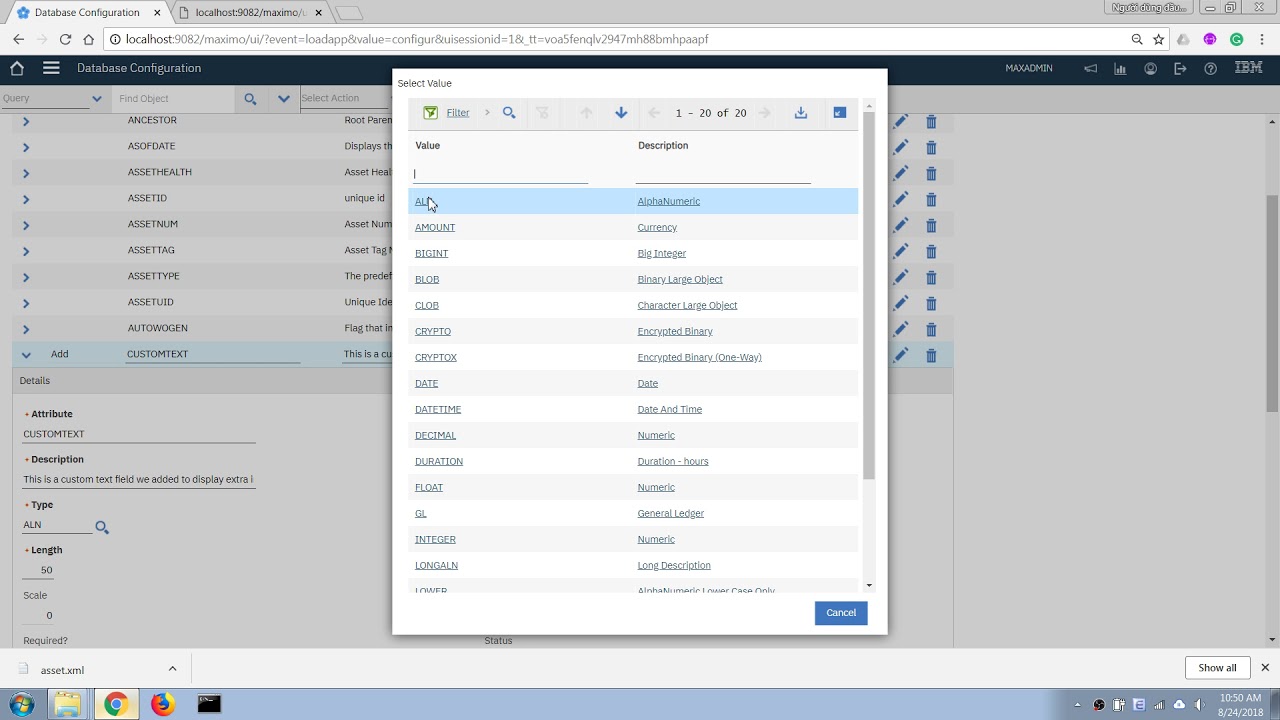This screenshot has width=1280, height=720.
Task: Open command prompt from the taskbar
Action: [x=209, y=704]
